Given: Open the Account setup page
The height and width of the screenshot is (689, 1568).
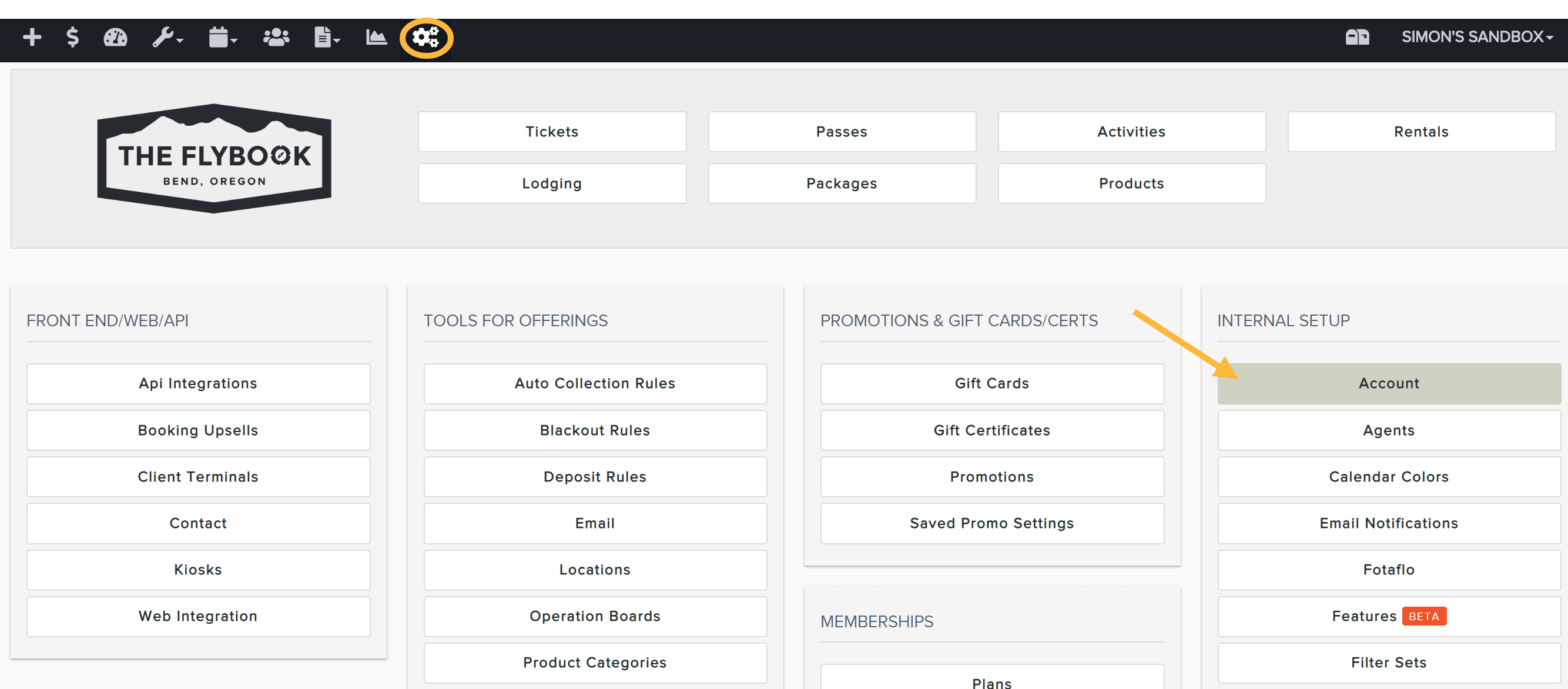Looking at the screenshot, I should [1389, 383].
